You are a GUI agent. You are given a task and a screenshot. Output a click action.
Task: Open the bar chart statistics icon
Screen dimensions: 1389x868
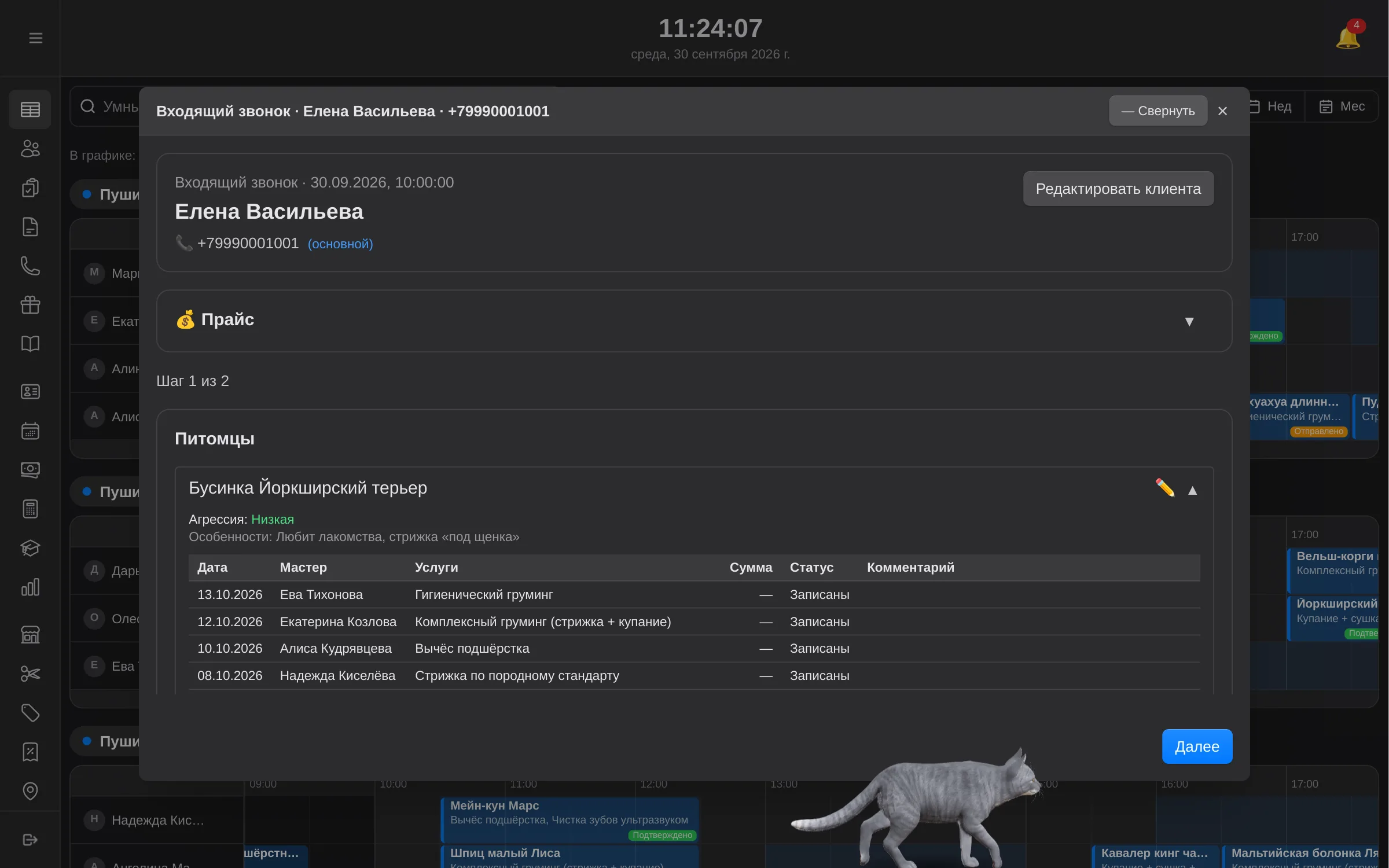click(x=30, y=587)
